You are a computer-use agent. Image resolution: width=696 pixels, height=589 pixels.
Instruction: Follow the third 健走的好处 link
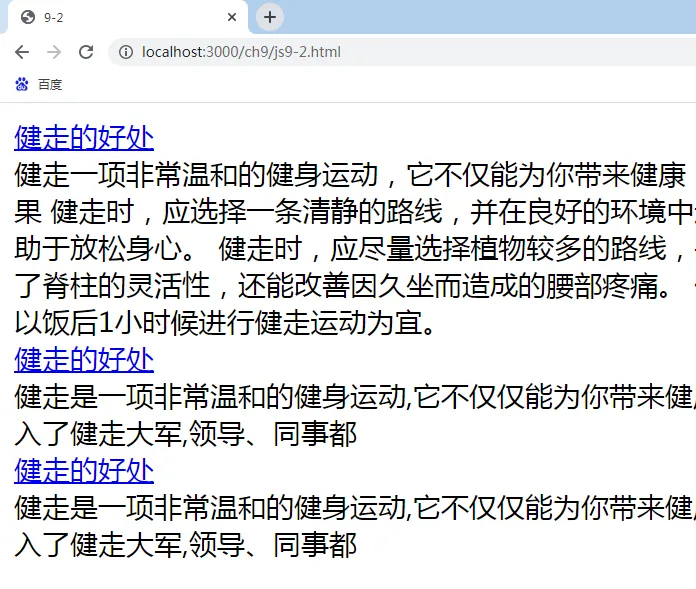(84, 471)
